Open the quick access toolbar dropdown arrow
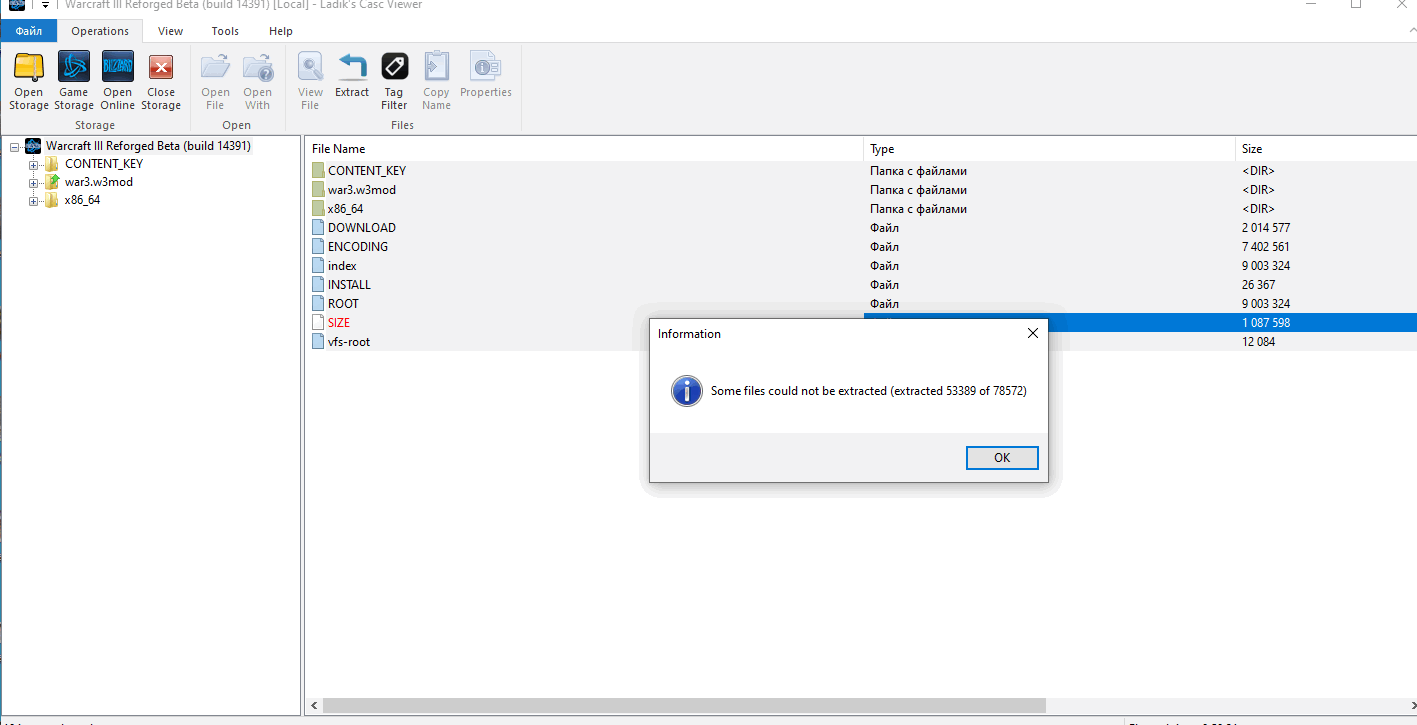The width and height of the screenshot is (1417, 725). click(45, 5)
